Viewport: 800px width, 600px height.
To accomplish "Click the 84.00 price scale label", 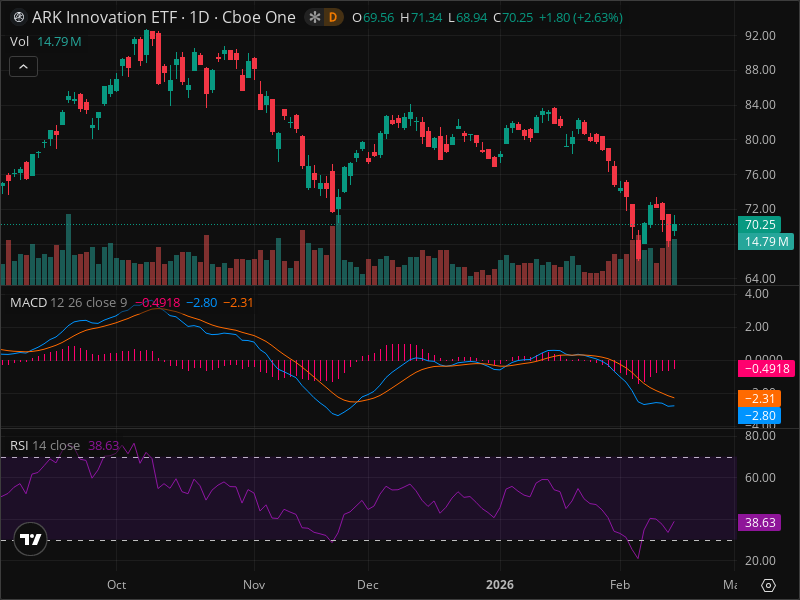I will click(x=760, y=105).
